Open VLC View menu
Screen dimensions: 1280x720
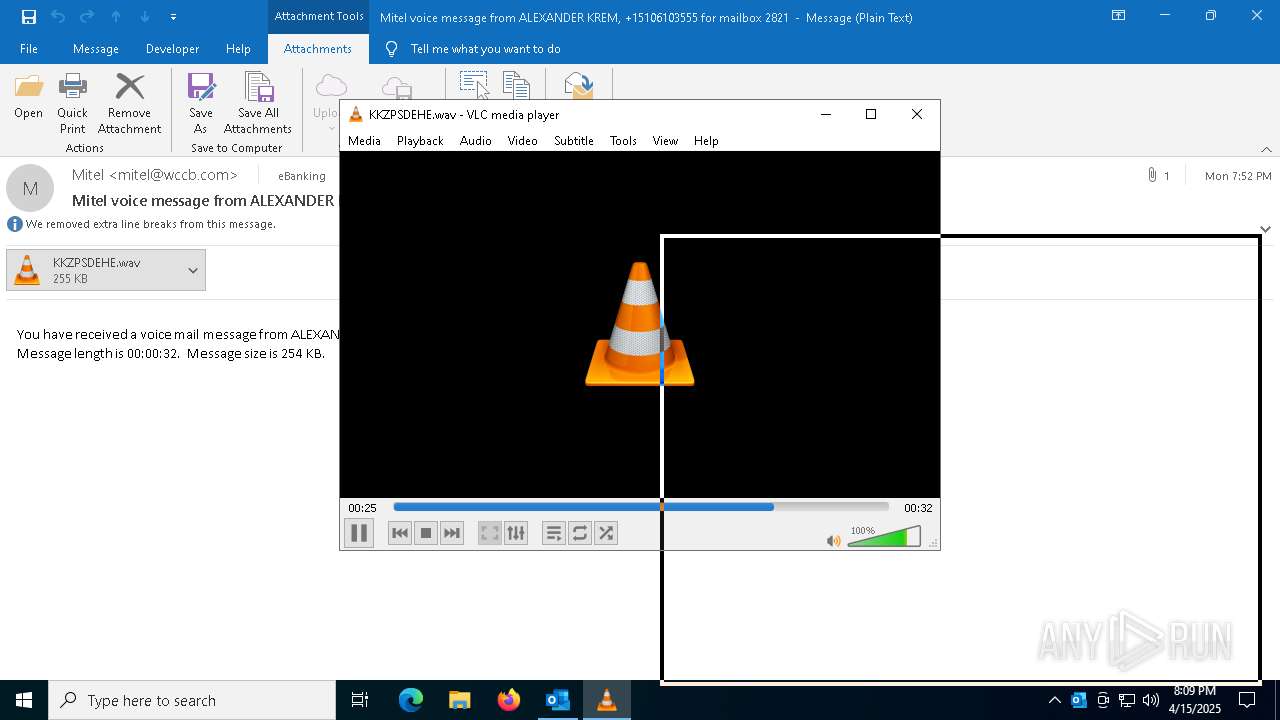coord(665,141)
